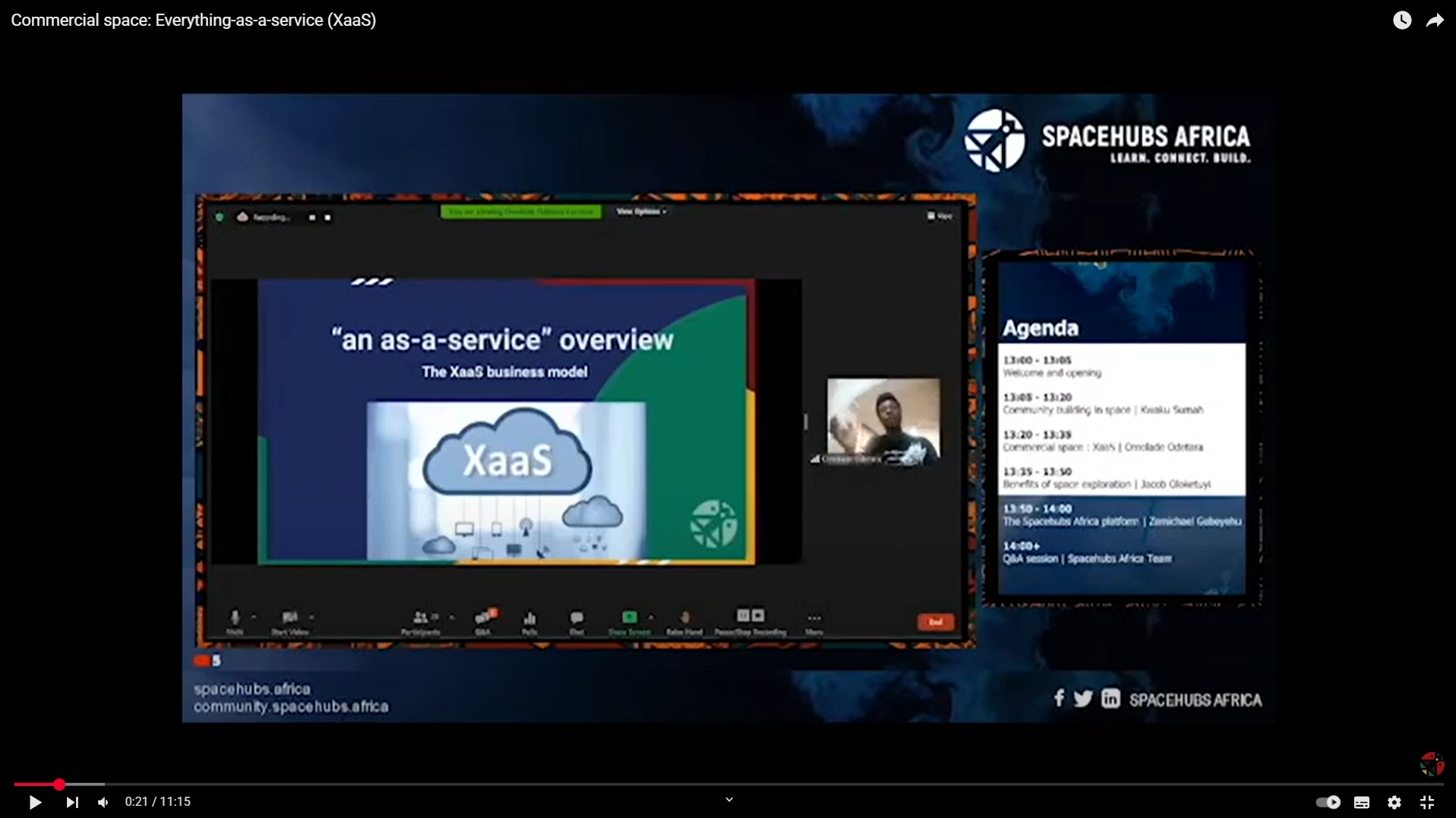Open Polls in Zoom toolbar
This screenshot has width=1456, height=818.
[x=529, y=622]
